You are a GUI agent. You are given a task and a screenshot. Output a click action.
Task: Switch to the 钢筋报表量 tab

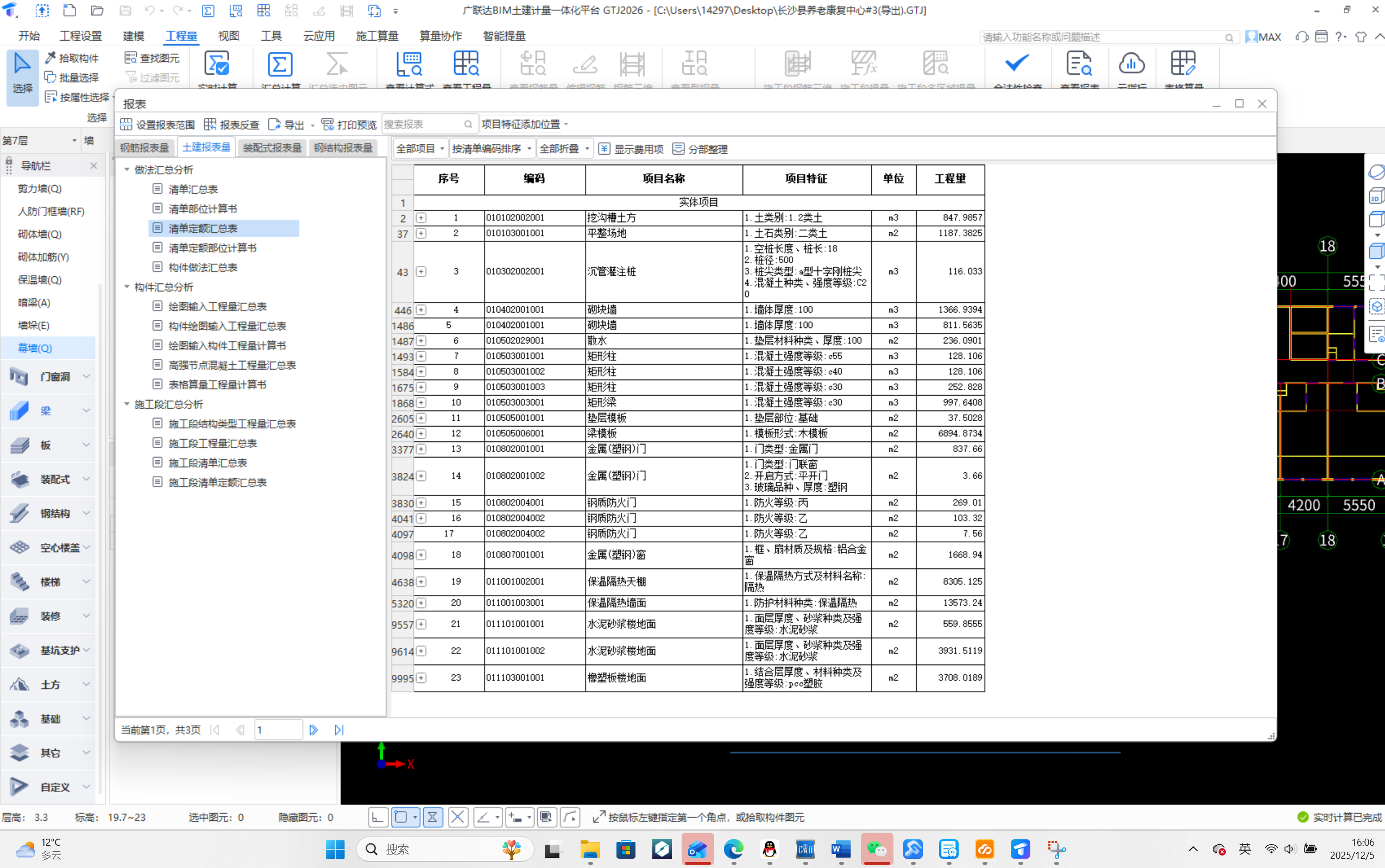[144, 148]
